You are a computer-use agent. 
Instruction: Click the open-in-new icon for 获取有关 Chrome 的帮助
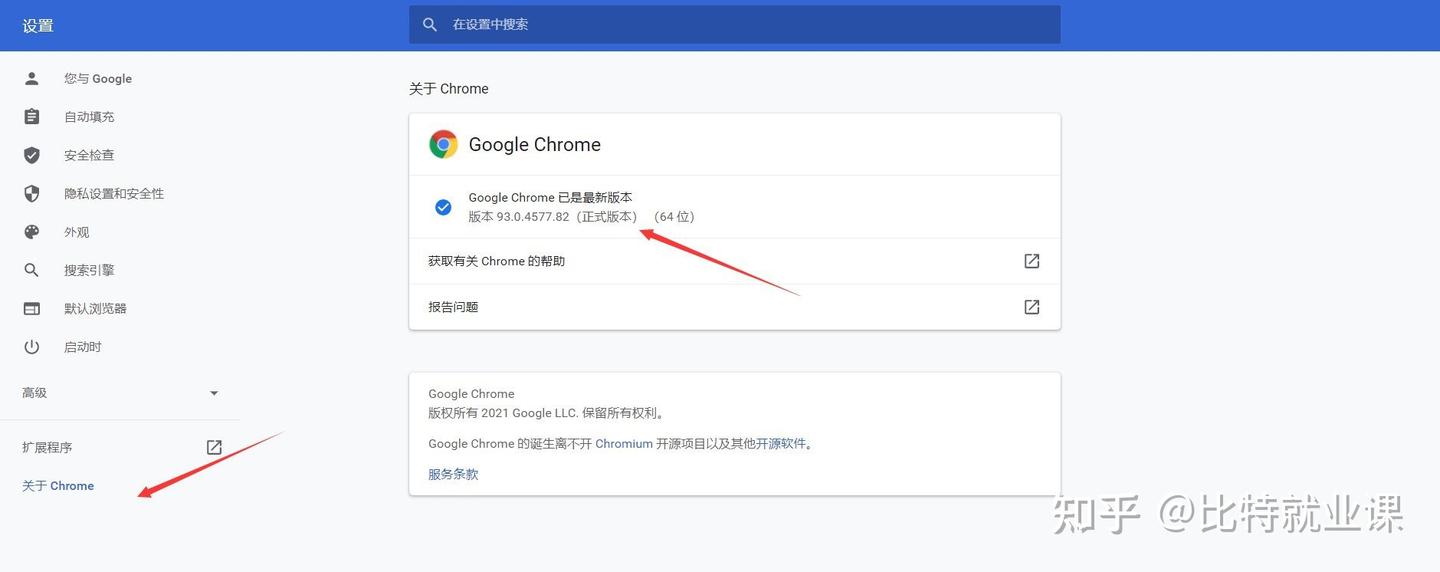pyautogui.click(x=1032, y=261)
